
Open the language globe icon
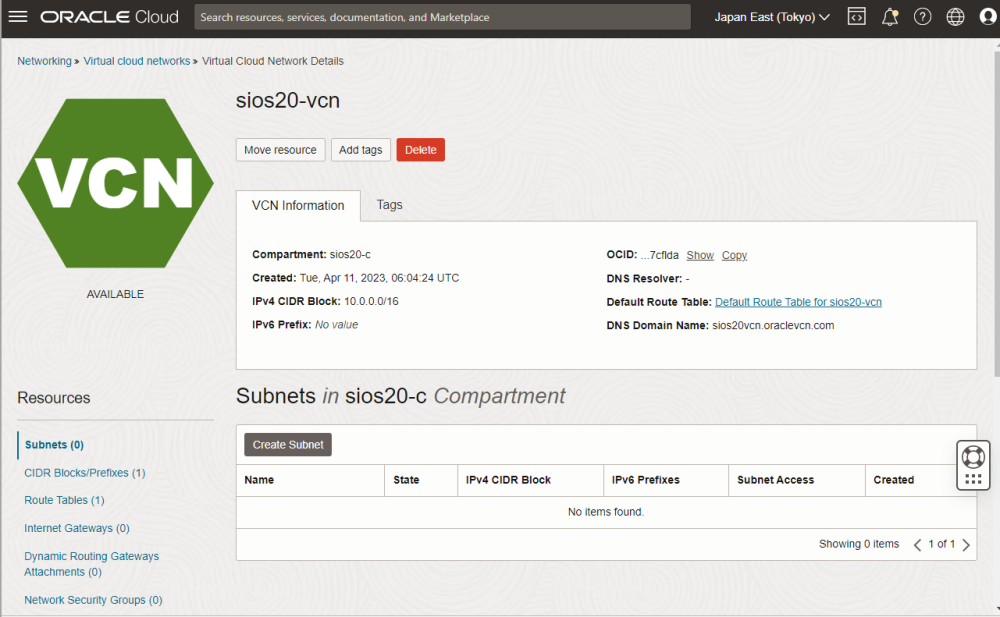point(955,17)
